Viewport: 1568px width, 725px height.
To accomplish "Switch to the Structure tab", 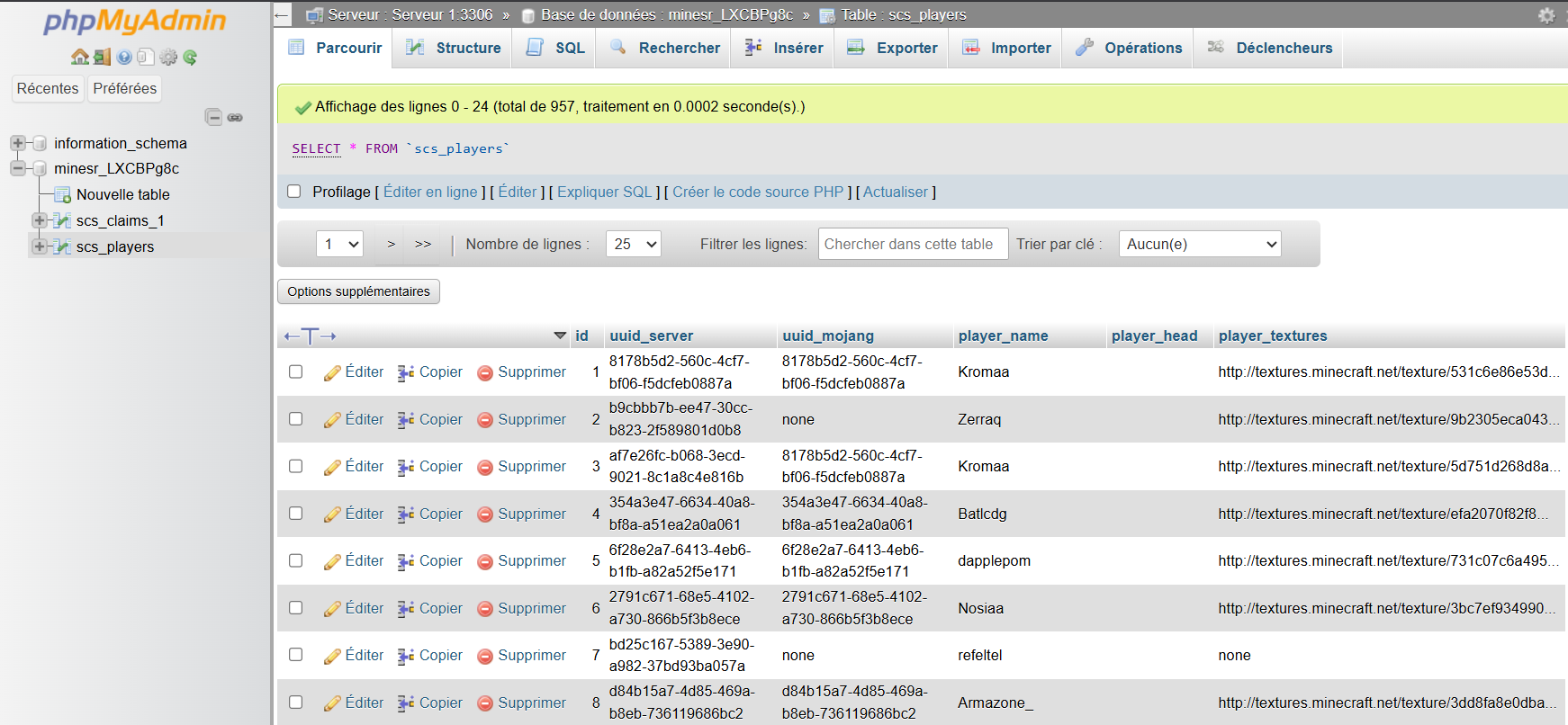I will pyautogui.click(x=452, y=48).
